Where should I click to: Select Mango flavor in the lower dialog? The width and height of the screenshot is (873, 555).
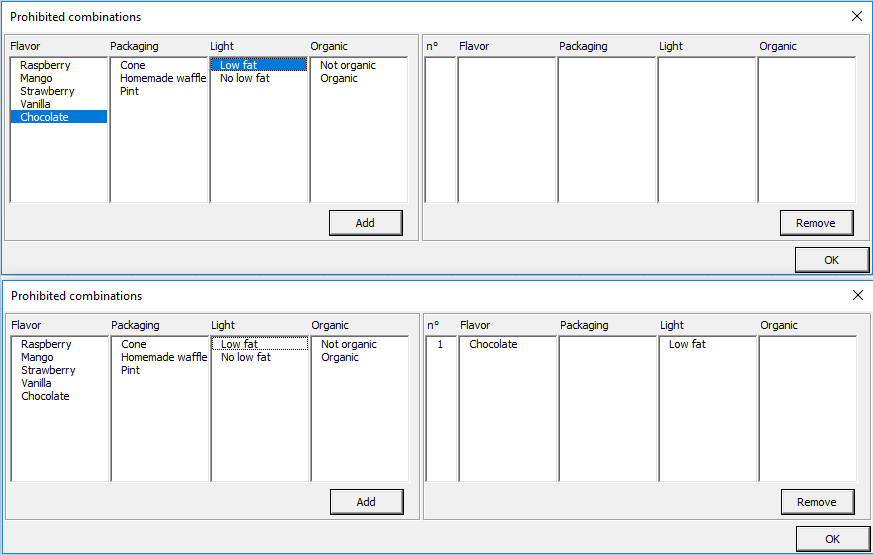(37, 357)
